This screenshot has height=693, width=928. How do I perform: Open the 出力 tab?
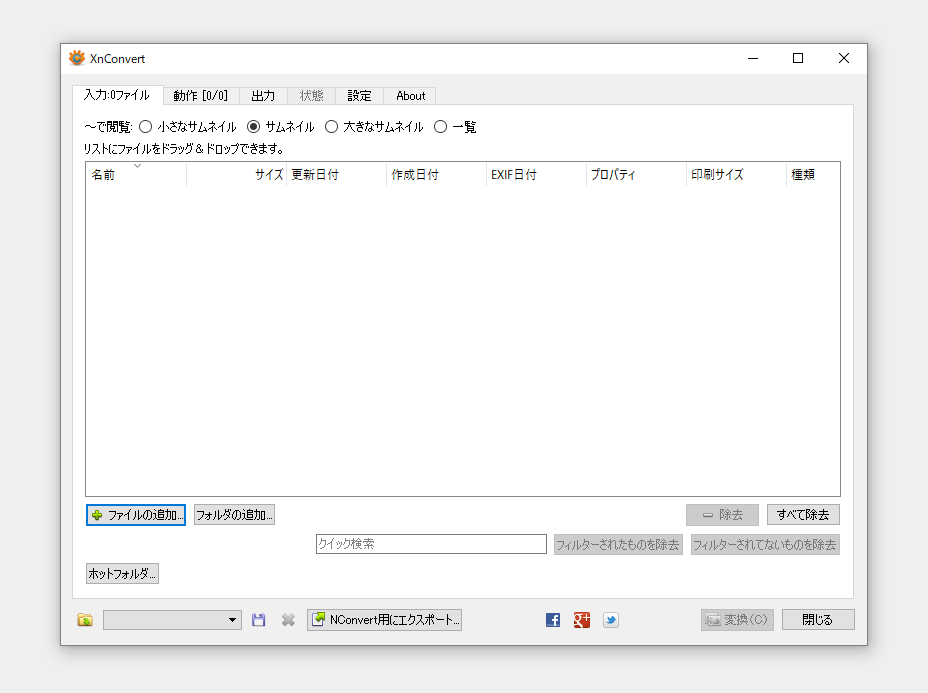click(263, 96)
